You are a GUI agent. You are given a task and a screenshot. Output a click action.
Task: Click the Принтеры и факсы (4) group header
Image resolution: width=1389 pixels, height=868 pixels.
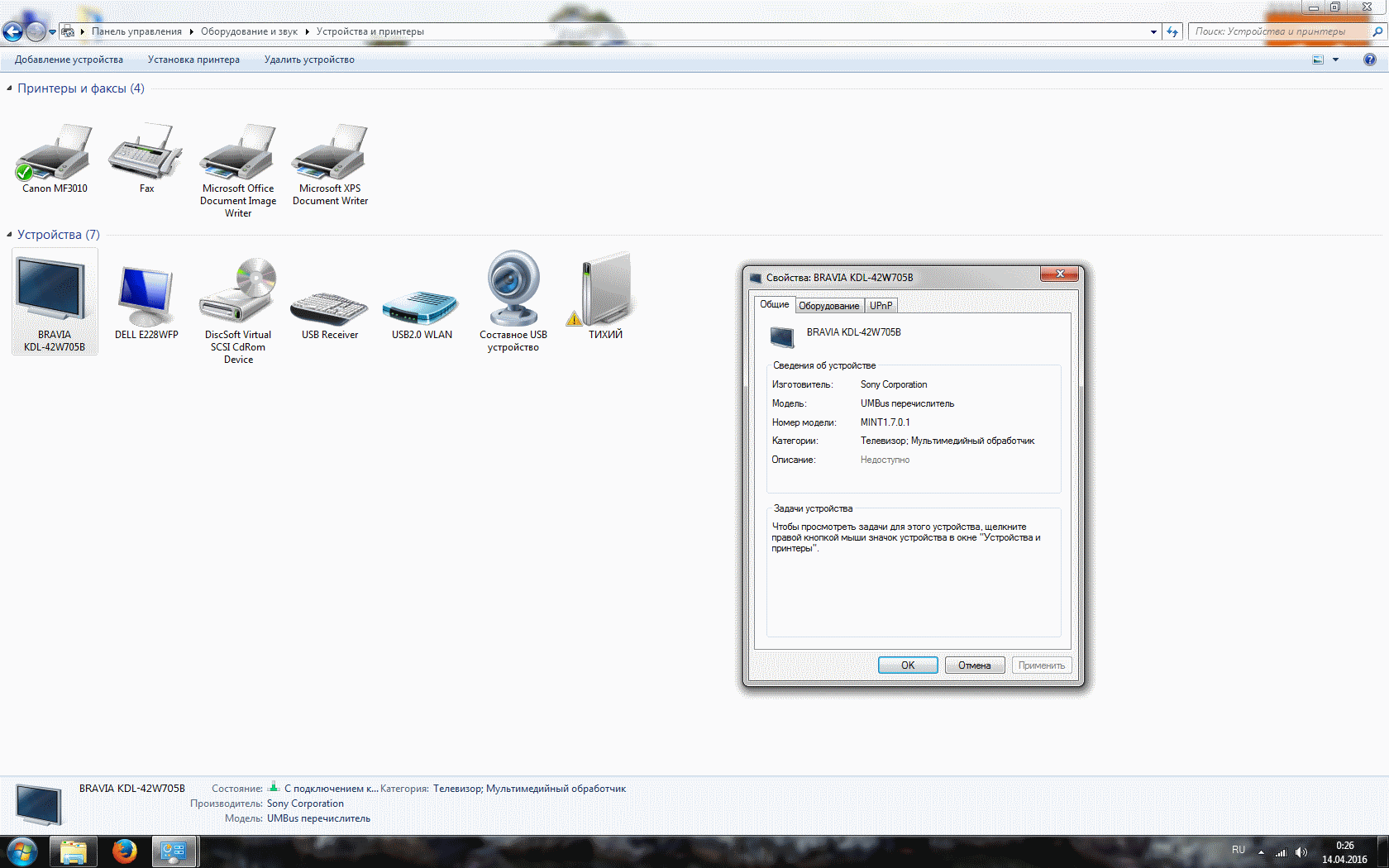81,88
